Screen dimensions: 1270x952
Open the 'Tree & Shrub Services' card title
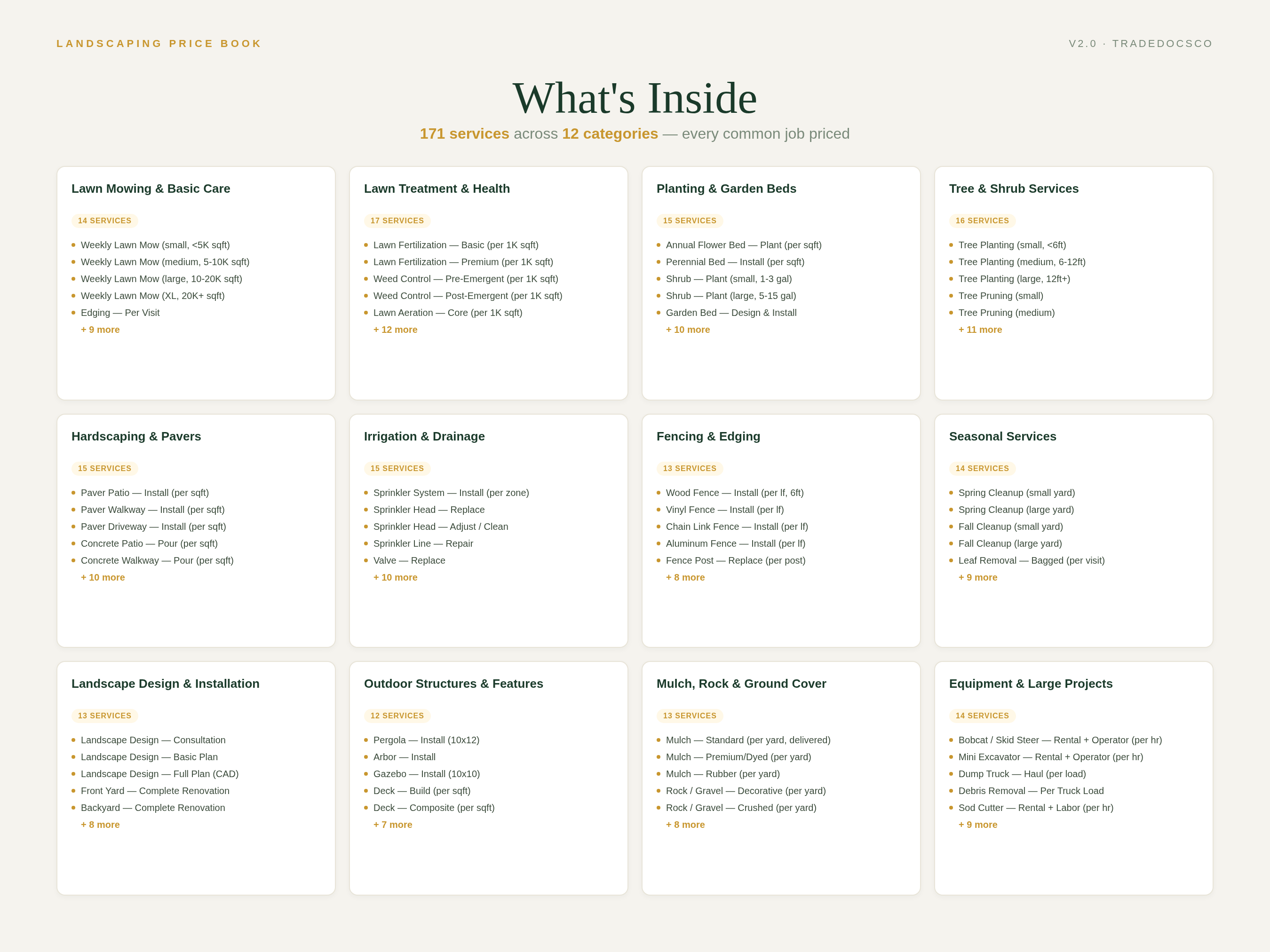(1014, 189)
